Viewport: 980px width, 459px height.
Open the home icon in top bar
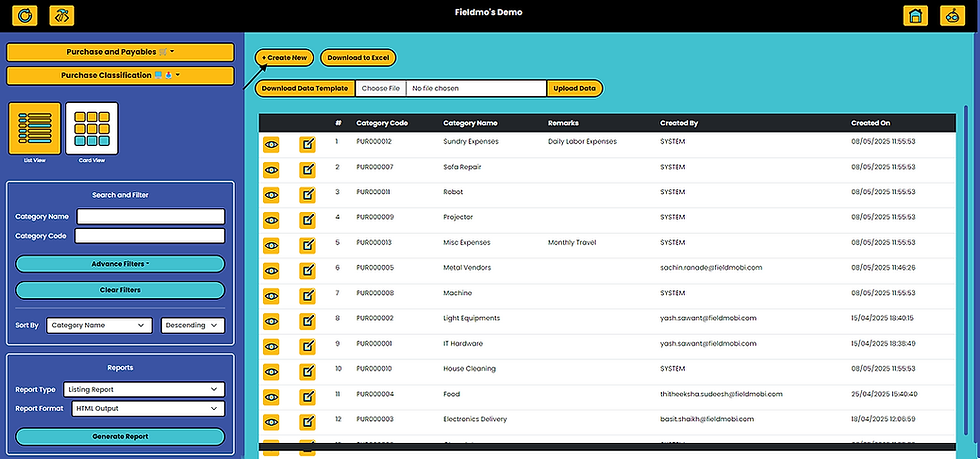pyautogui.click(x=915, y=16)
